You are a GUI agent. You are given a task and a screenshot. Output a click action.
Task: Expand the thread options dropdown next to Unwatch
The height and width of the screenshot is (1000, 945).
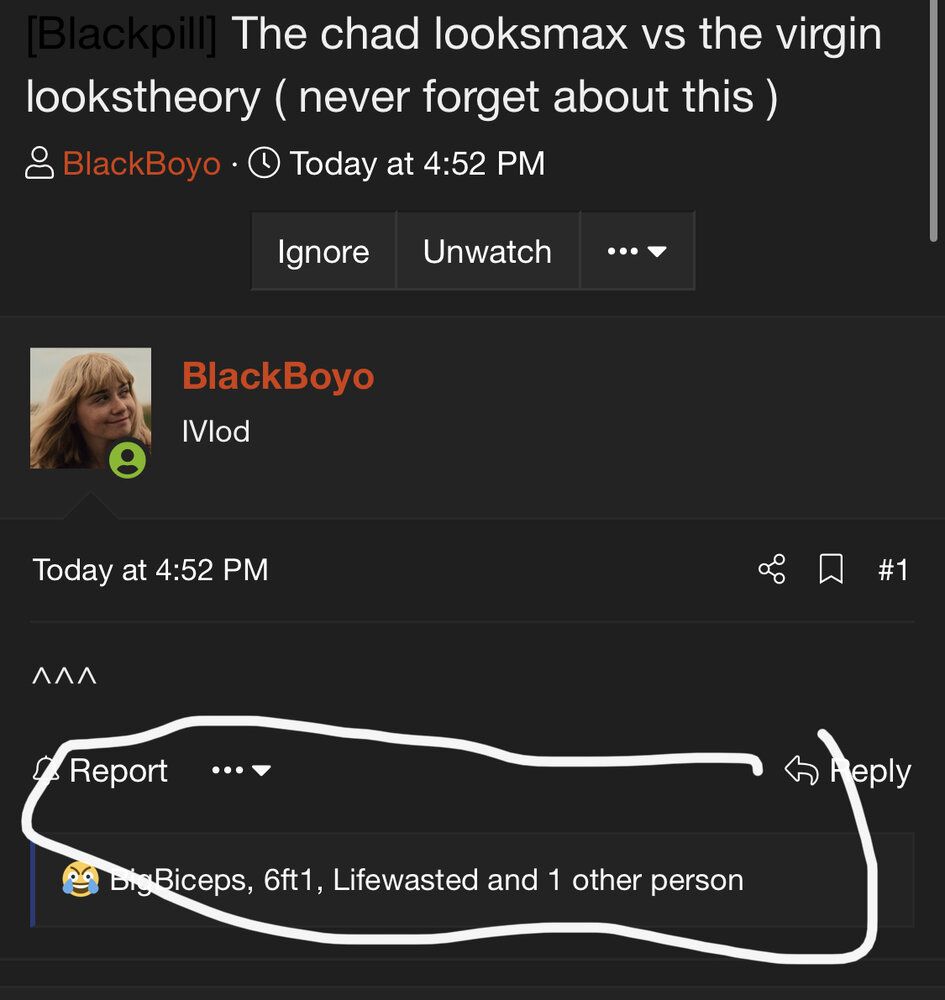point(637,251)
